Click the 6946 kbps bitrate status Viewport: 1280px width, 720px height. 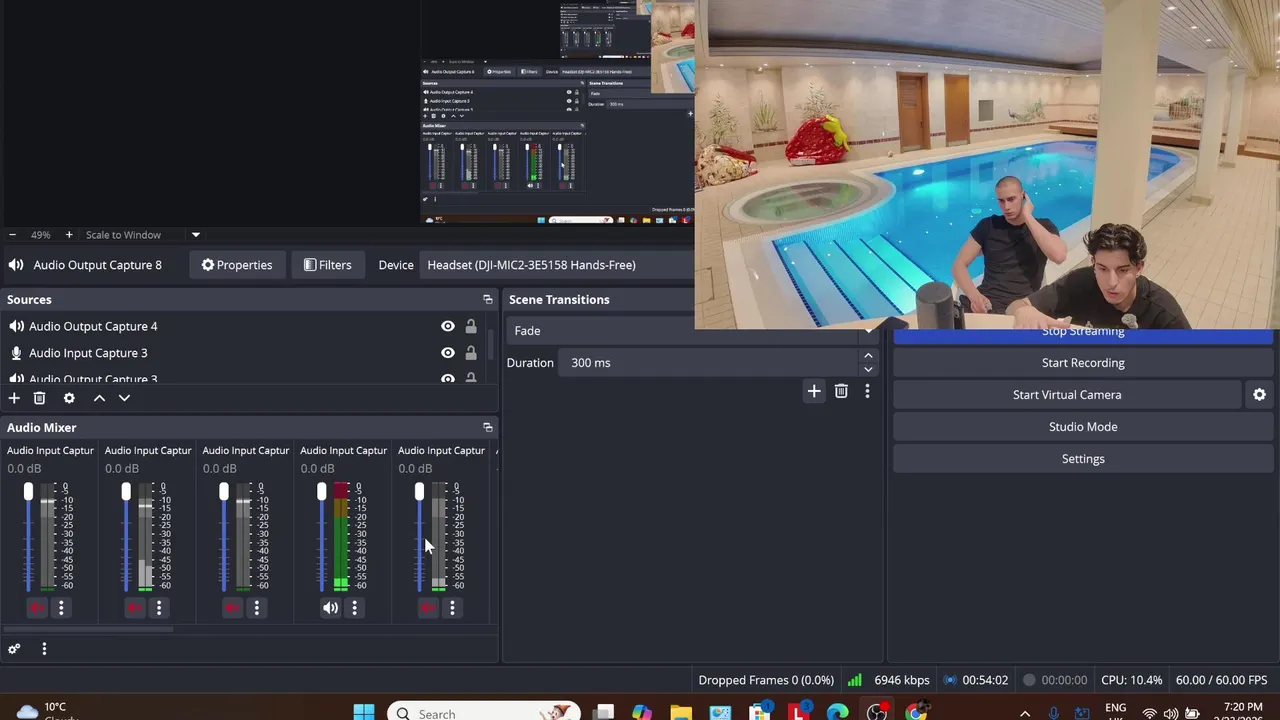point(902,680)
